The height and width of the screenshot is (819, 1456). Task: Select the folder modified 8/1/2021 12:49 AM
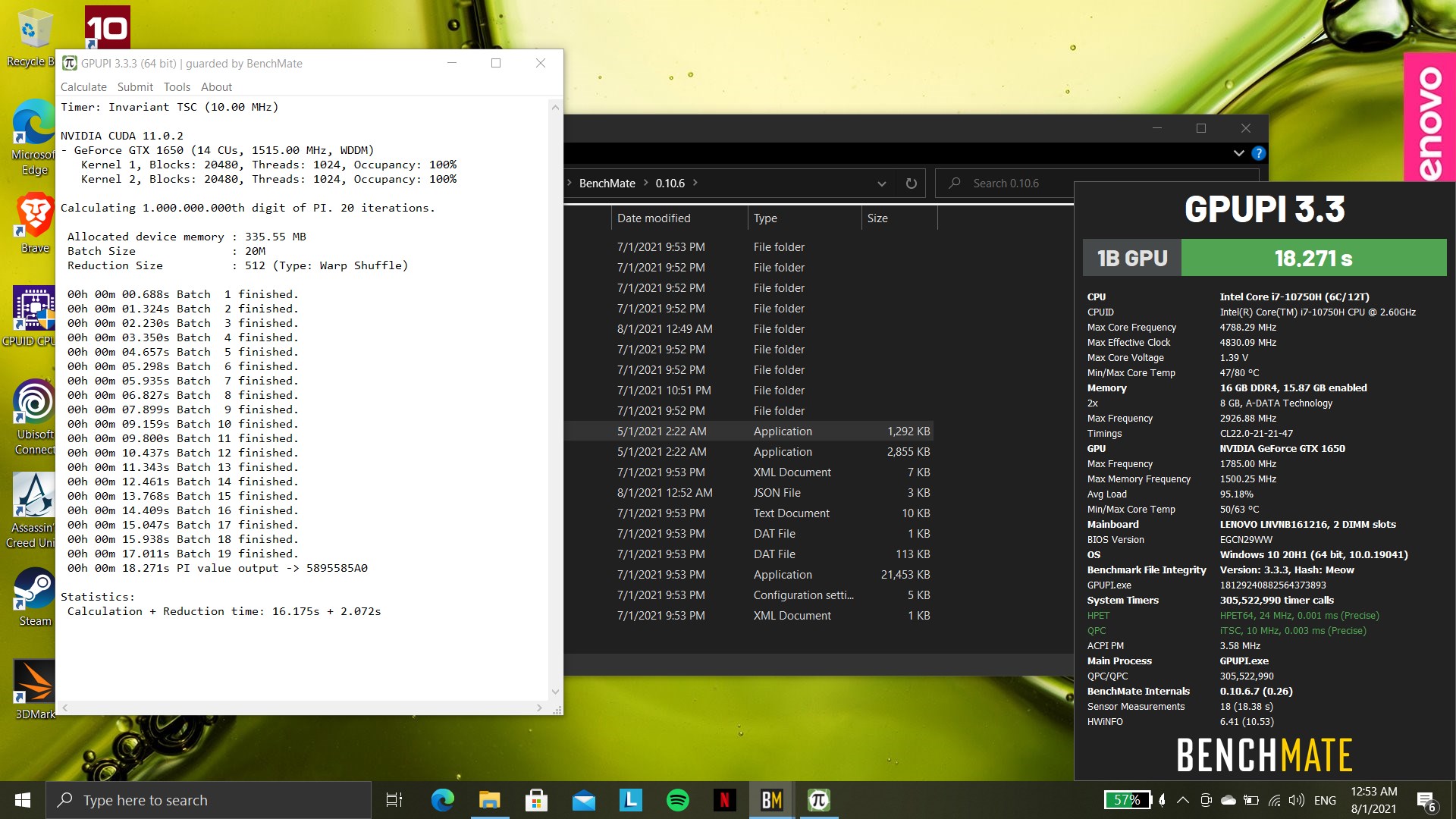coord(748,329)
